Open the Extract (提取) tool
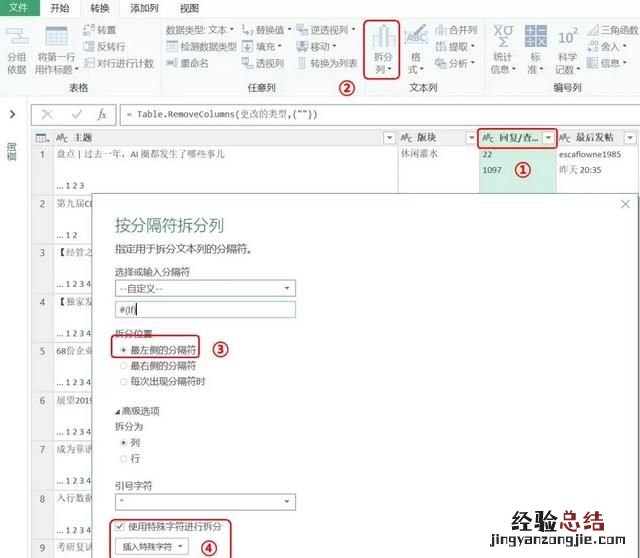This screenshot has width=640, height=558. click(455, 47)
